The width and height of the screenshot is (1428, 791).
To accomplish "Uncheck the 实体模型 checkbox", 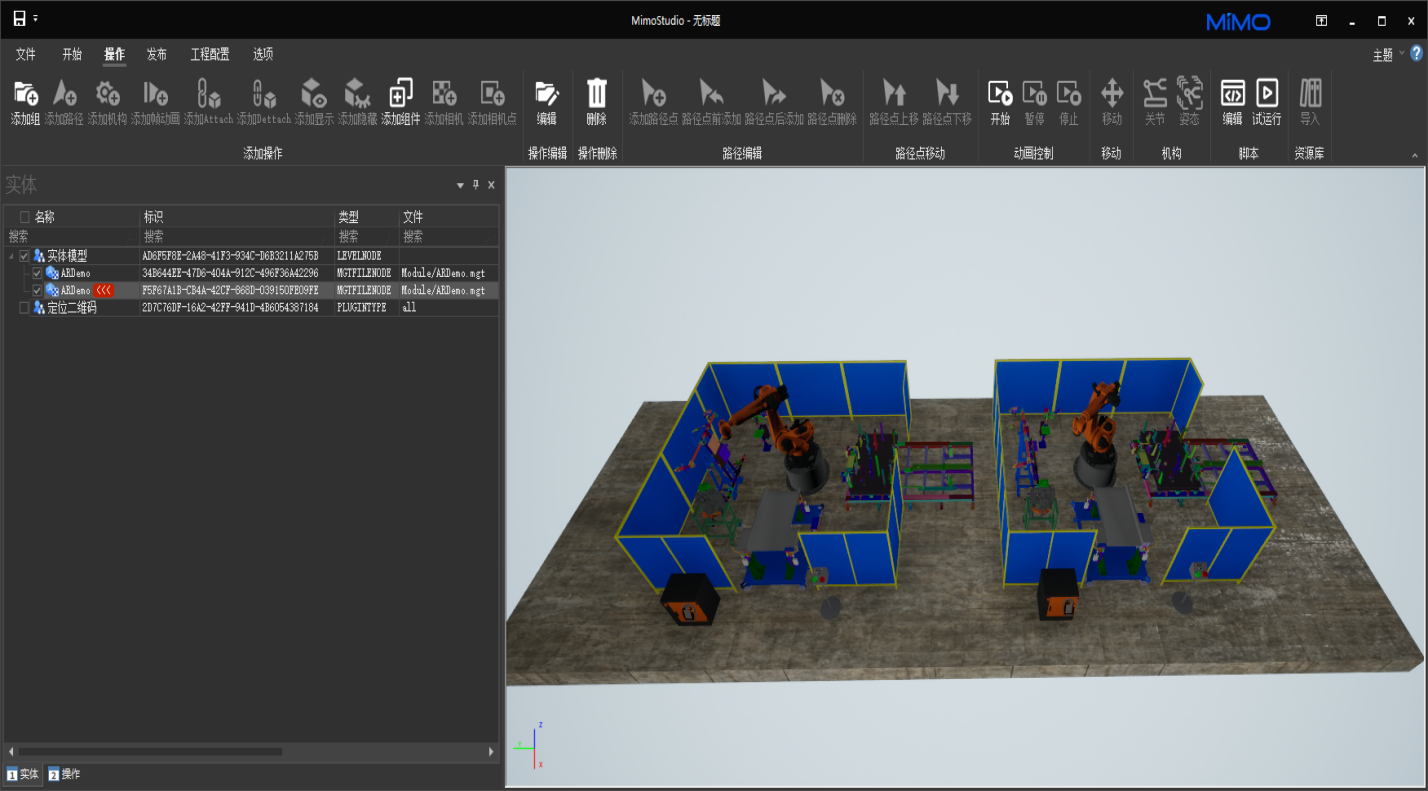I will pos(25,256).
